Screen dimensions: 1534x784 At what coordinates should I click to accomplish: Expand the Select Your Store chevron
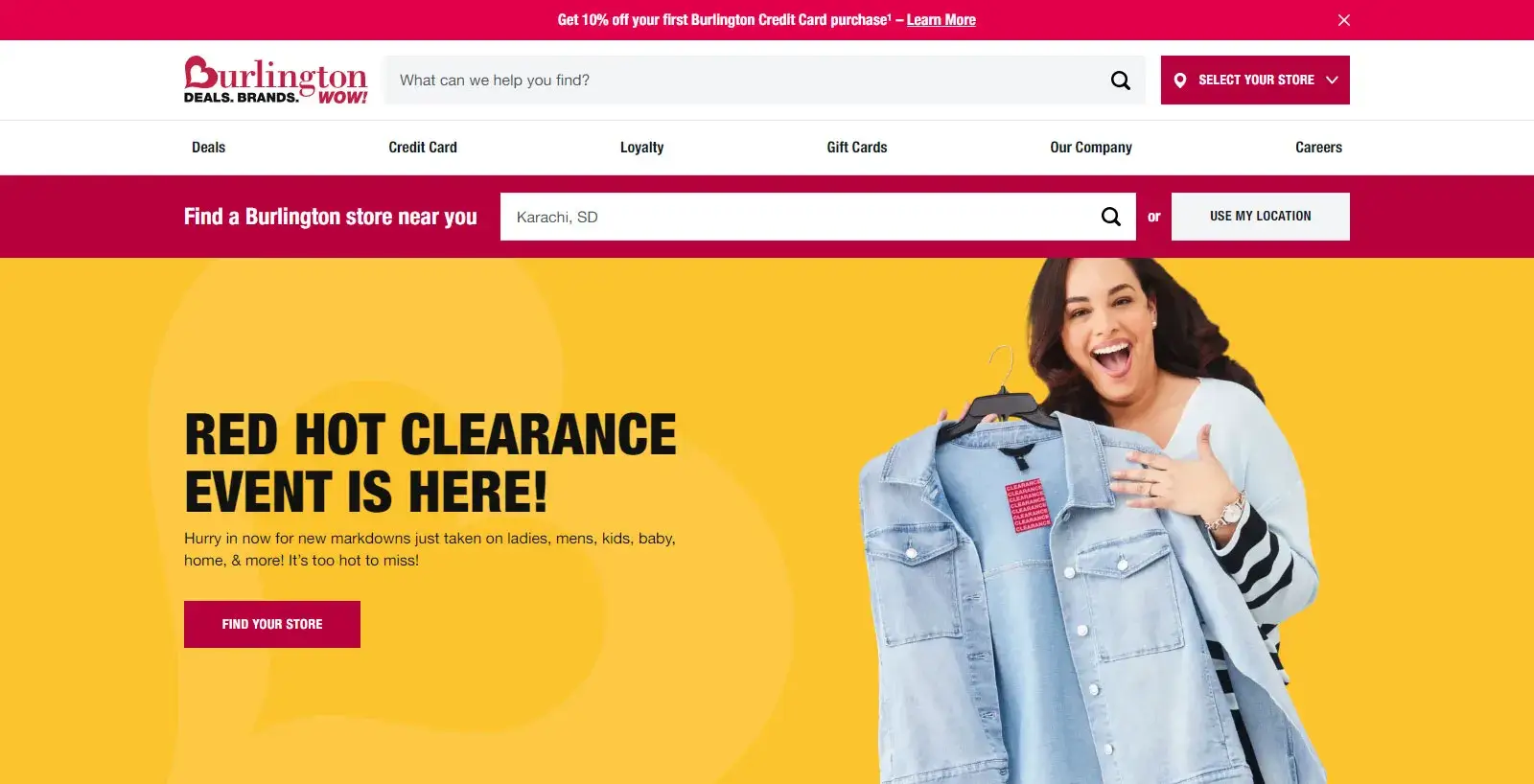[x=1332, y=81]
